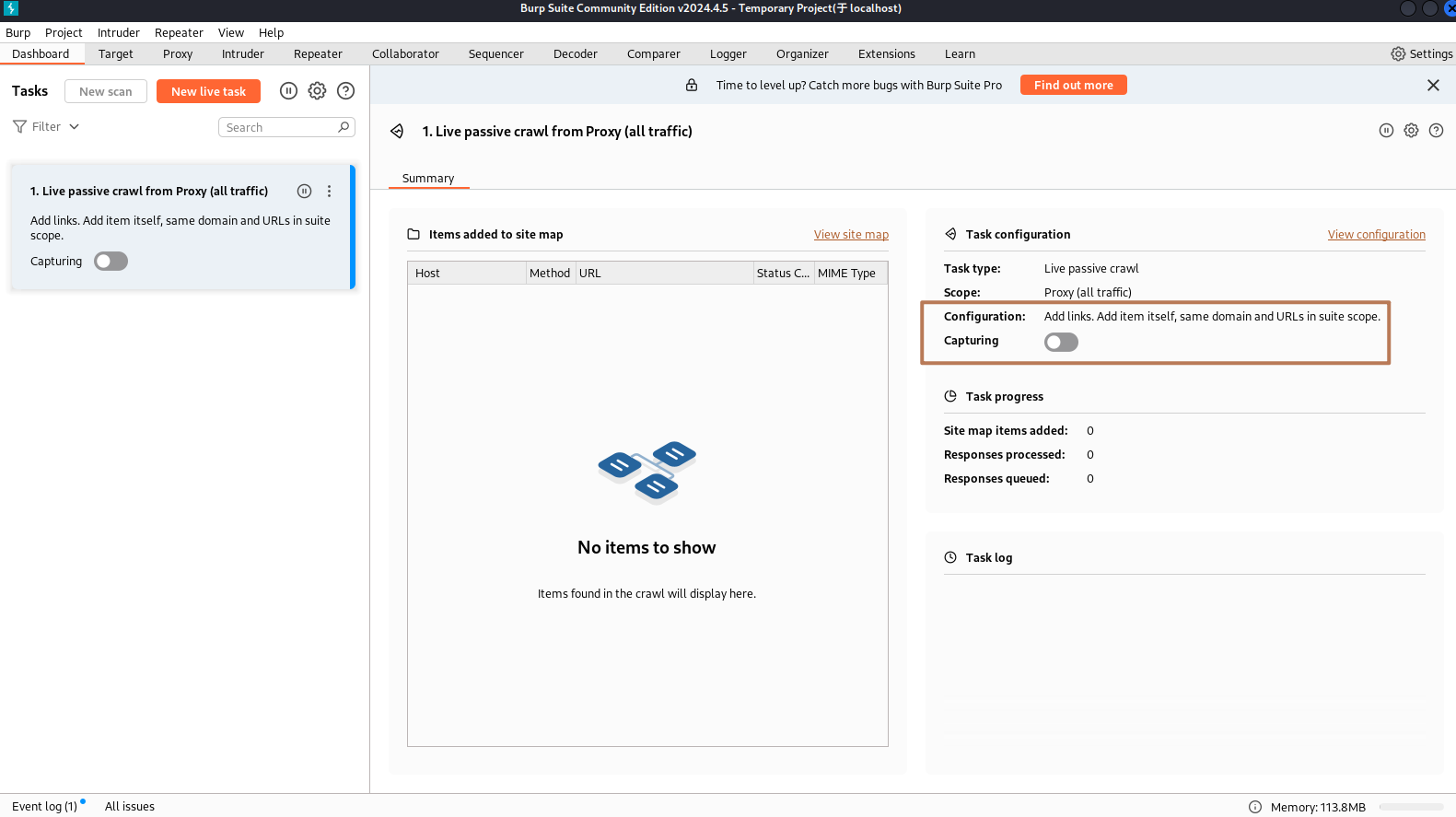The height and width of the screenshot is (817, 1456).
Task: Click the memory usage bar
Action: (1411, 807)
